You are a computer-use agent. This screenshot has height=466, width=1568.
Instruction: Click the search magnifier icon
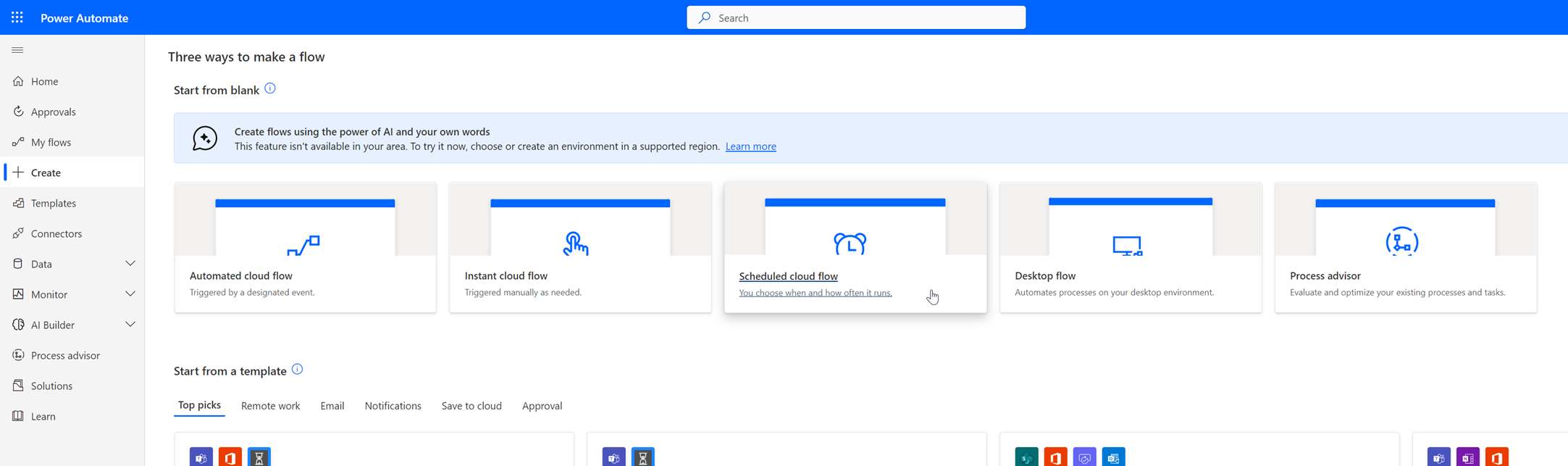[704, 17]
